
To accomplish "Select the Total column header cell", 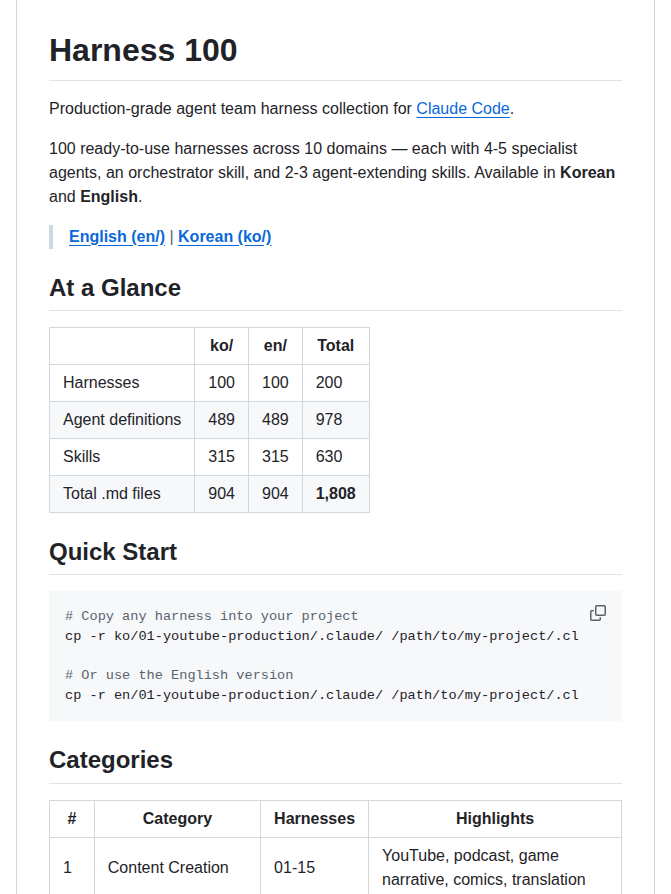I will [x=336, y=346].
